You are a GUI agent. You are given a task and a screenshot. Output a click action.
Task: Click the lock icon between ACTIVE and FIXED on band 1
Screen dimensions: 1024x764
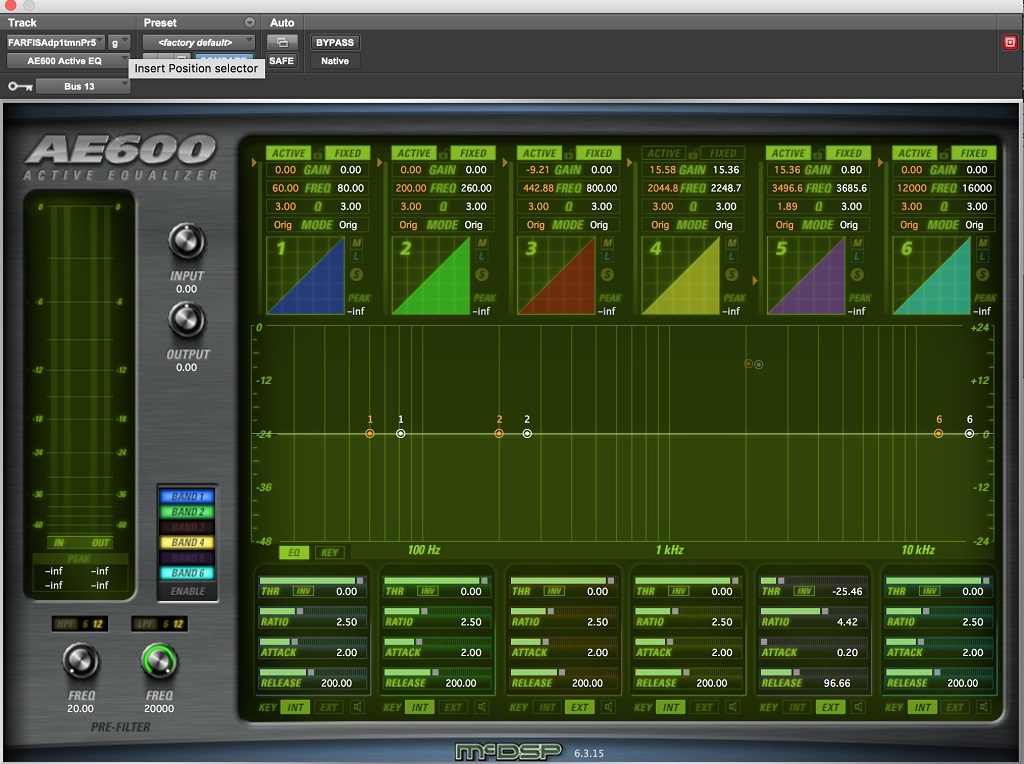click(318, 153)
